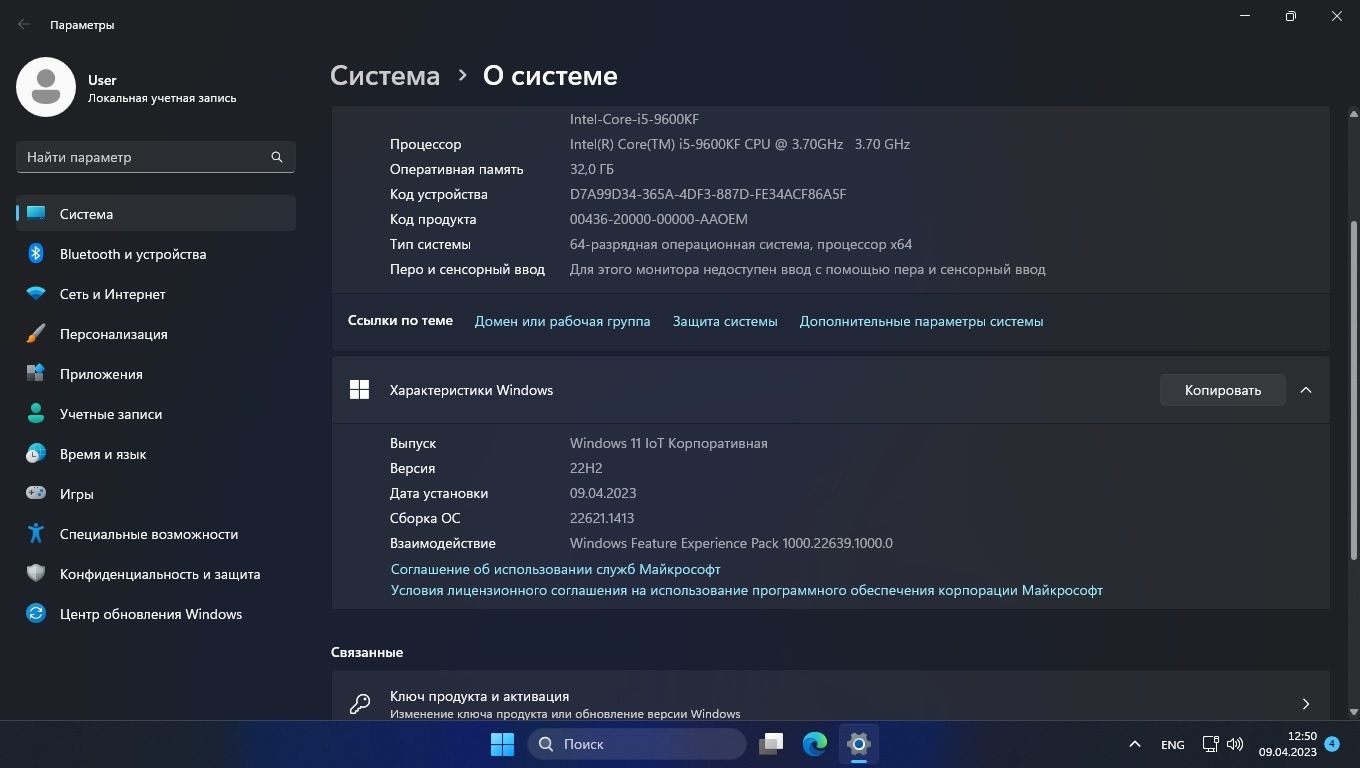Click the User account avatar
The image size is (1360, 768).
tap(46, 87)
